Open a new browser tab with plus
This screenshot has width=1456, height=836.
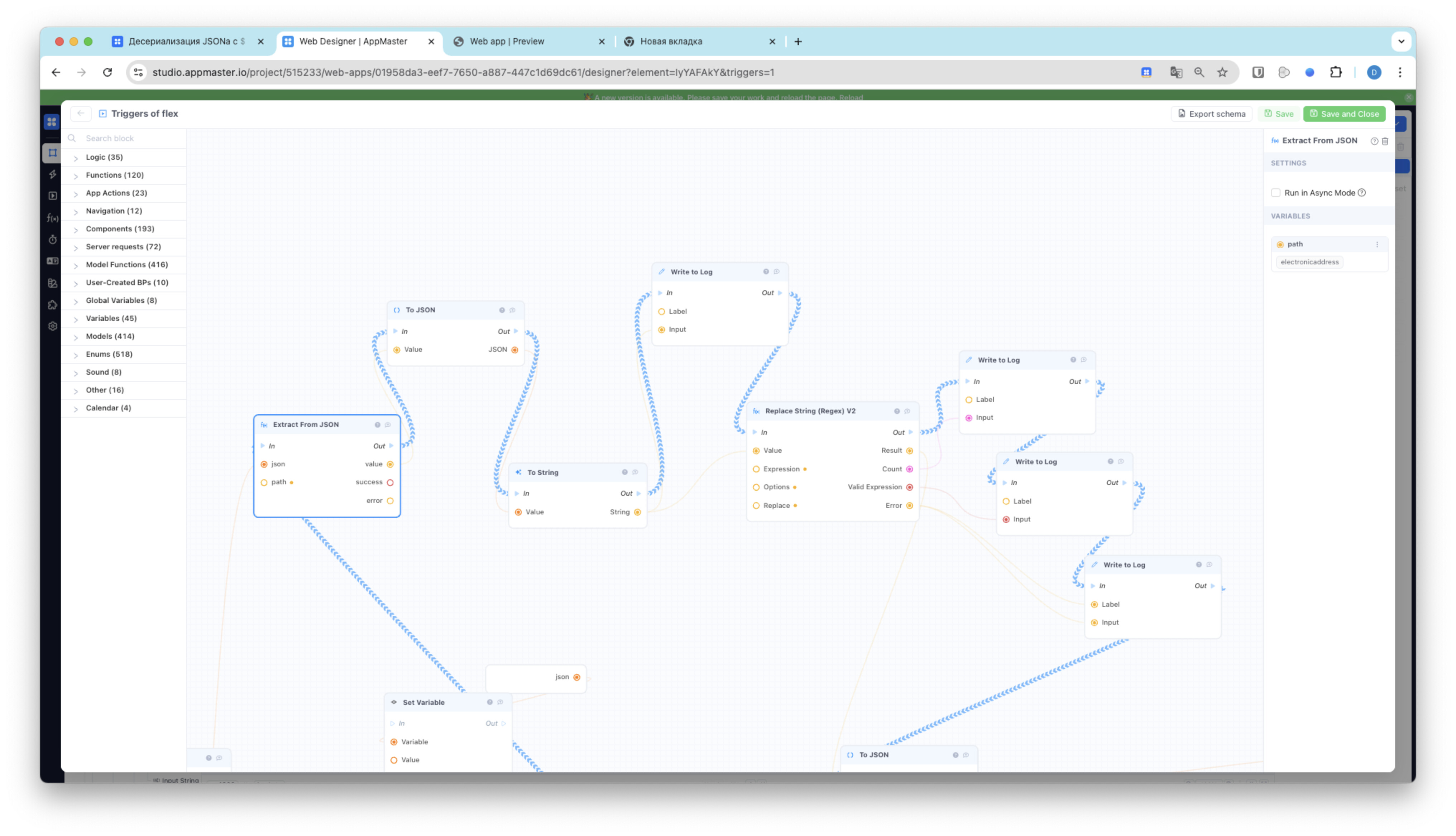click(x=798, y=41)
